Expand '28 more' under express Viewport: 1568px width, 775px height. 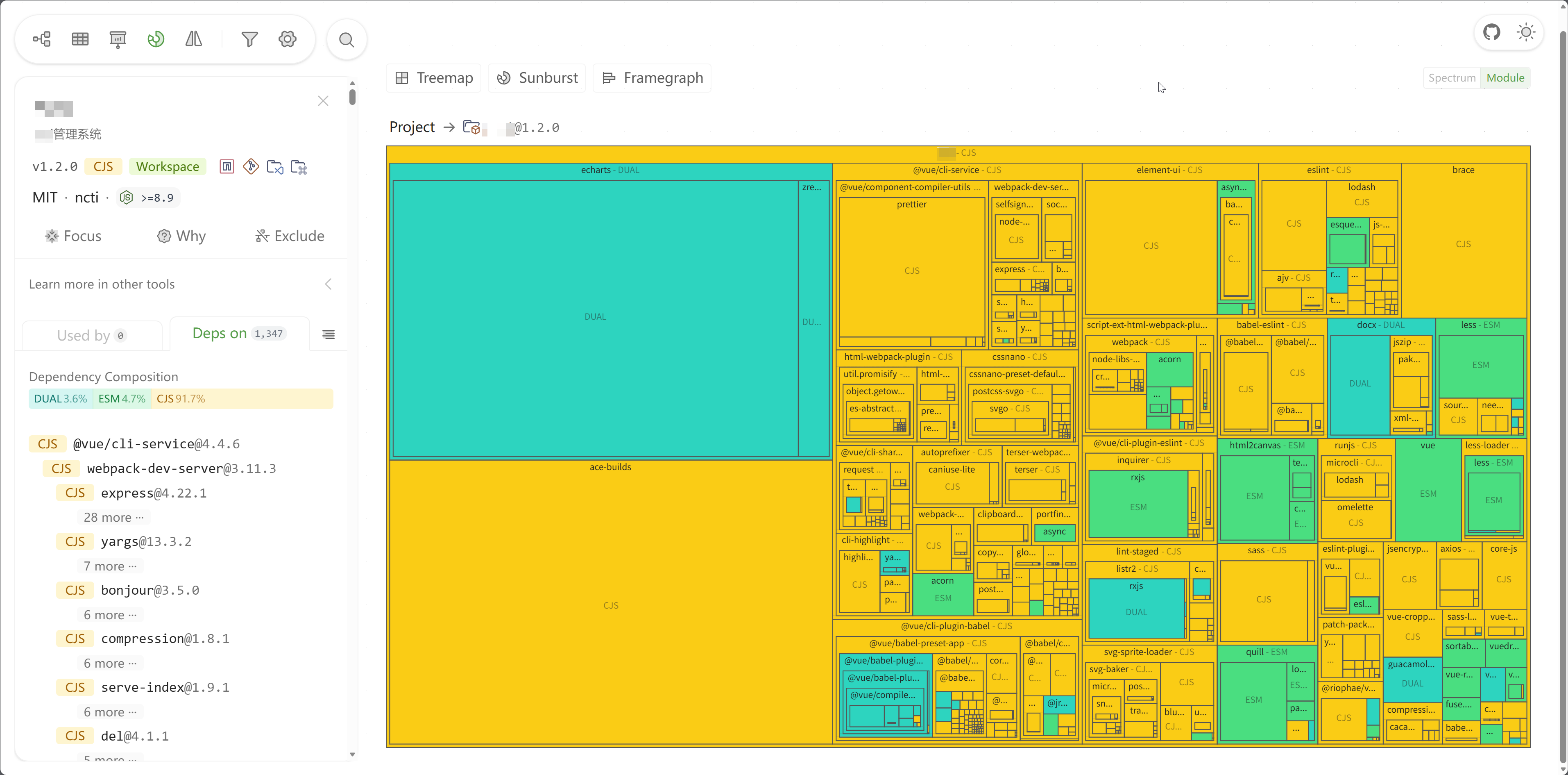113,518
